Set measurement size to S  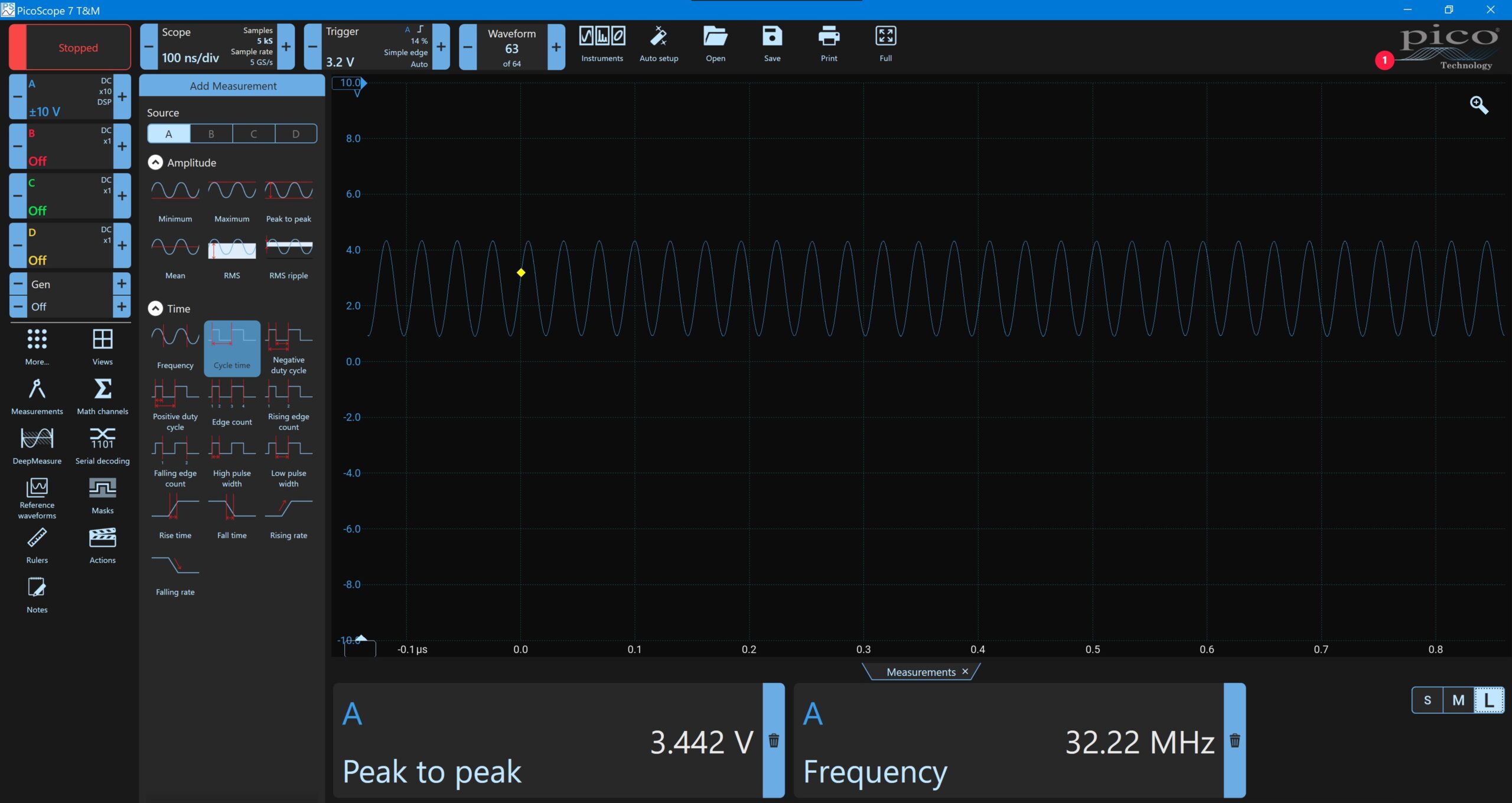[1428, 700]
